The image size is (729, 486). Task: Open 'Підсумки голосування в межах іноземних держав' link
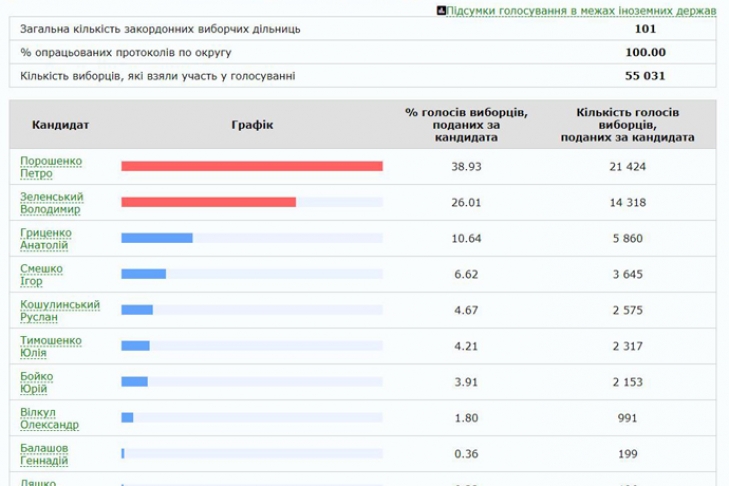click(581, 11)
